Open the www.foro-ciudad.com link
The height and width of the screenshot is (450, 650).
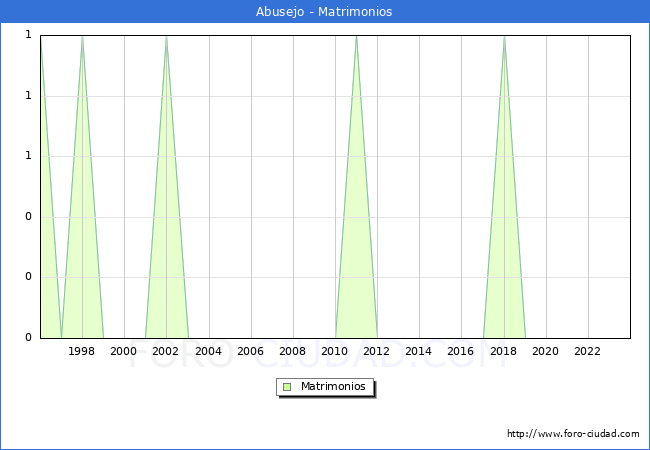(x=573, y=434)
